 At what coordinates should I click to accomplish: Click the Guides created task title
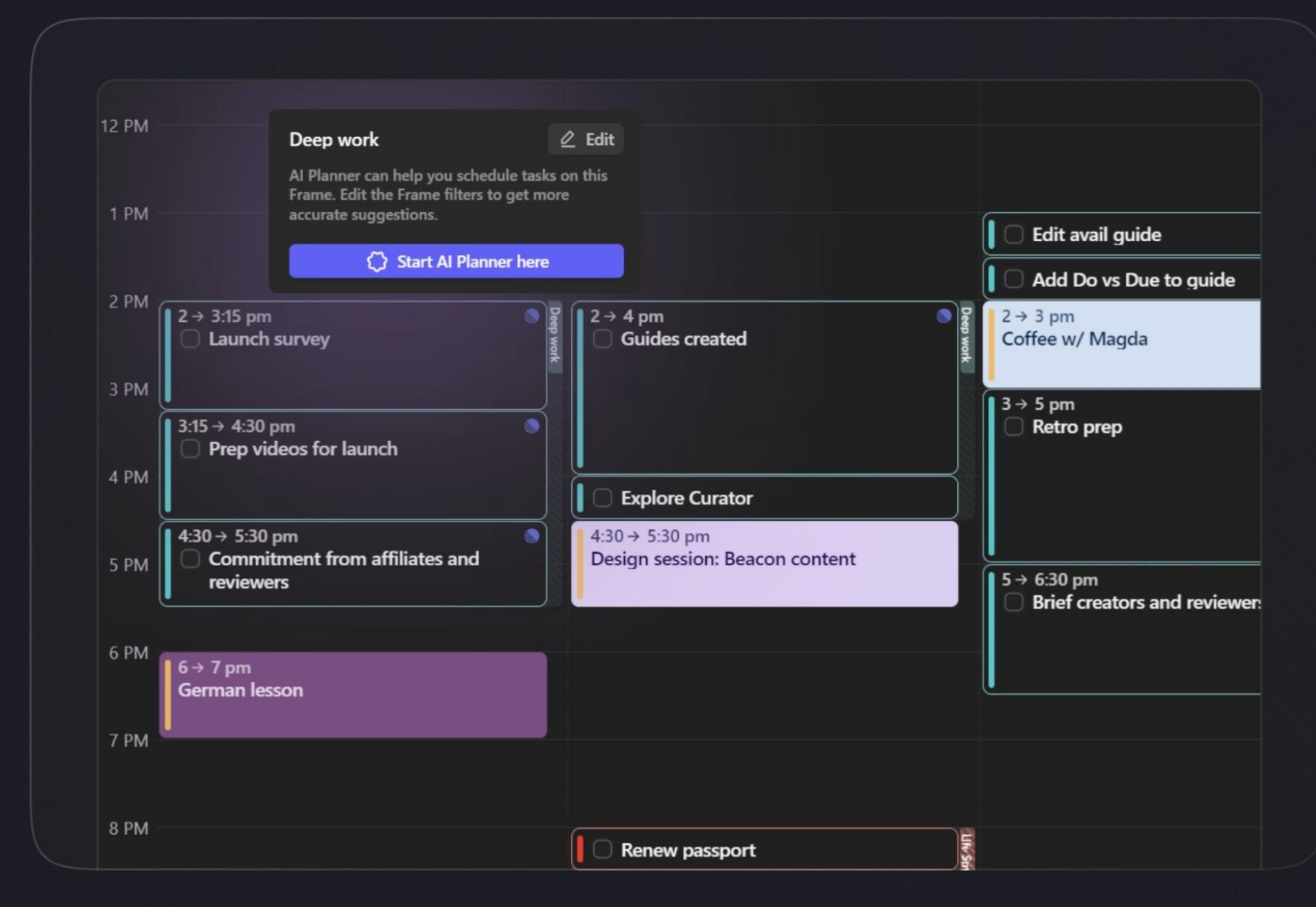684,339
